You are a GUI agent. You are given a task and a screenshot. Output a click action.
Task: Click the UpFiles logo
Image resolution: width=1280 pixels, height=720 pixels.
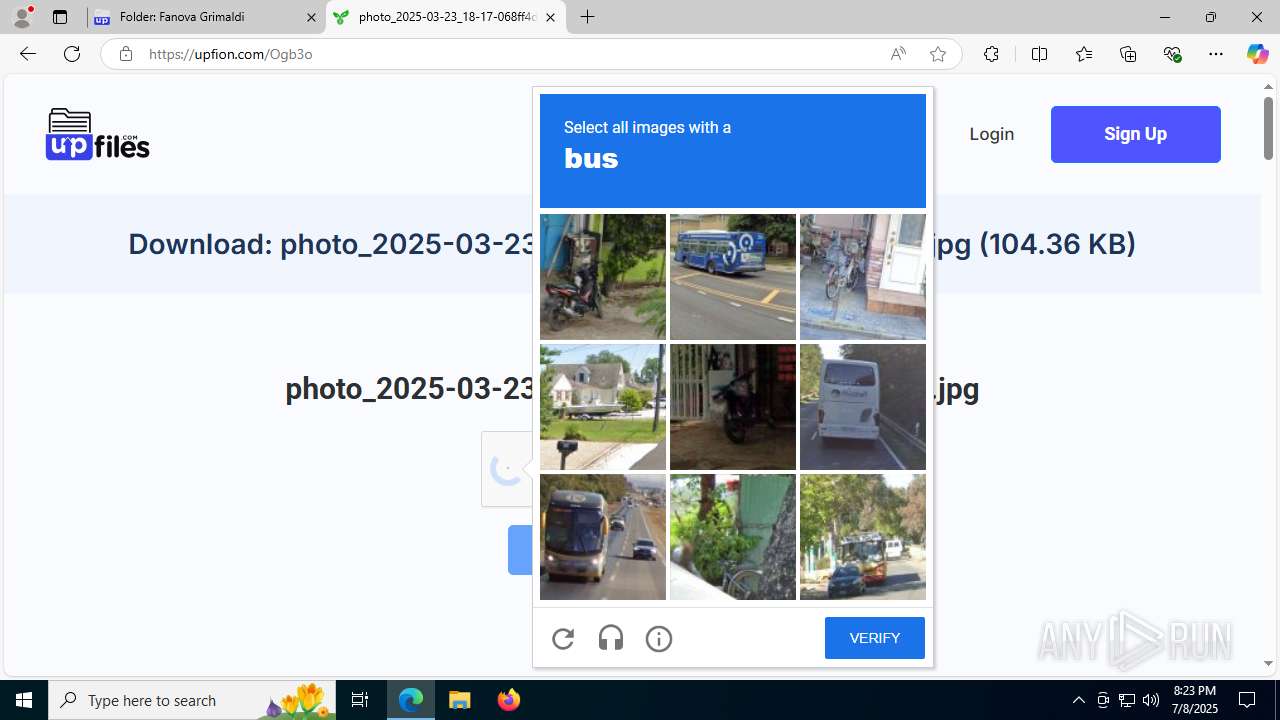(97, 134)
